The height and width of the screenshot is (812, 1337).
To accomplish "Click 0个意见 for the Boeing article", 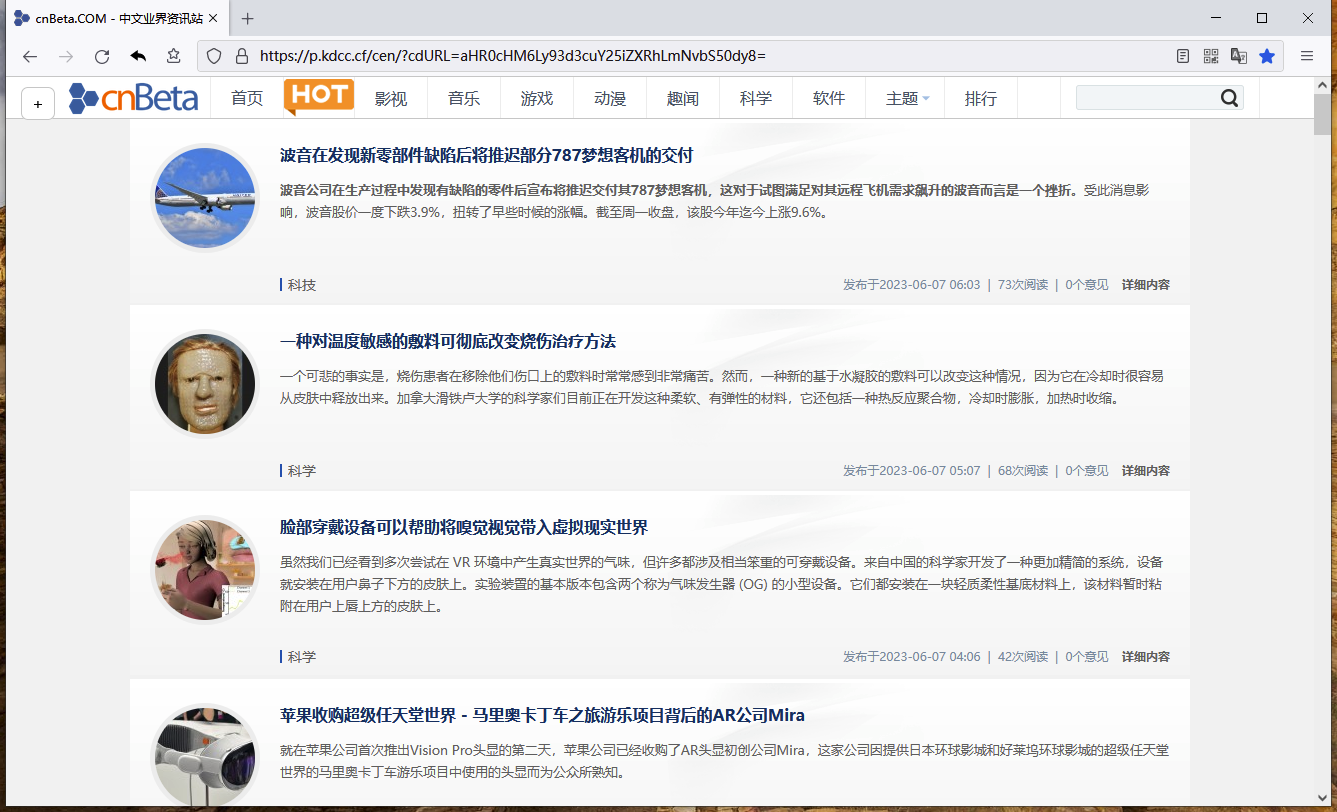I will (1087, 285).
